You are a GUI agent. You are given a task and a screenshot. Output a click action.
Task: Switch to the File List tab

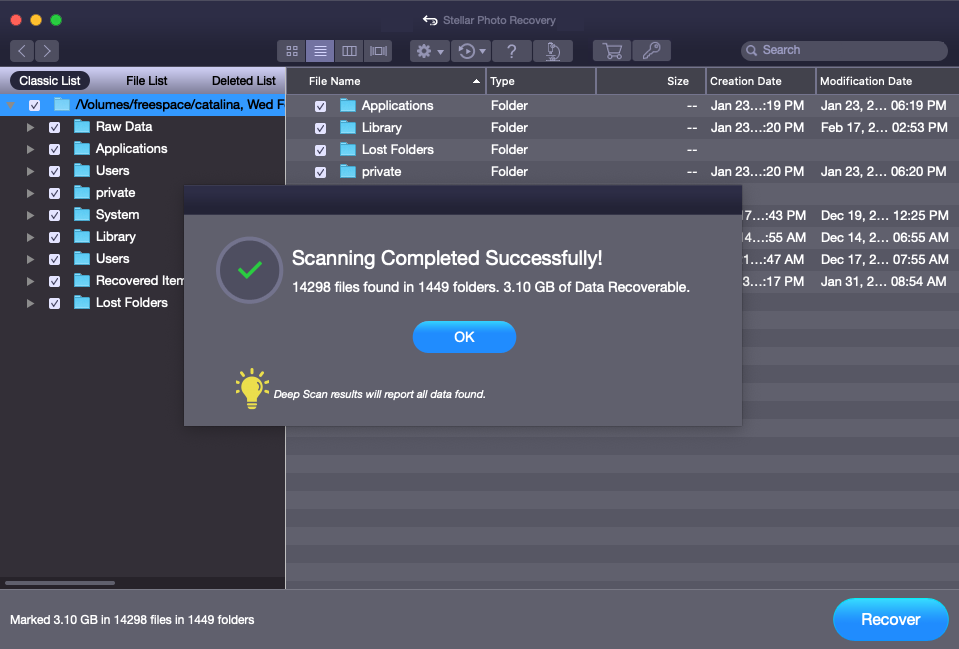[146, 81]
